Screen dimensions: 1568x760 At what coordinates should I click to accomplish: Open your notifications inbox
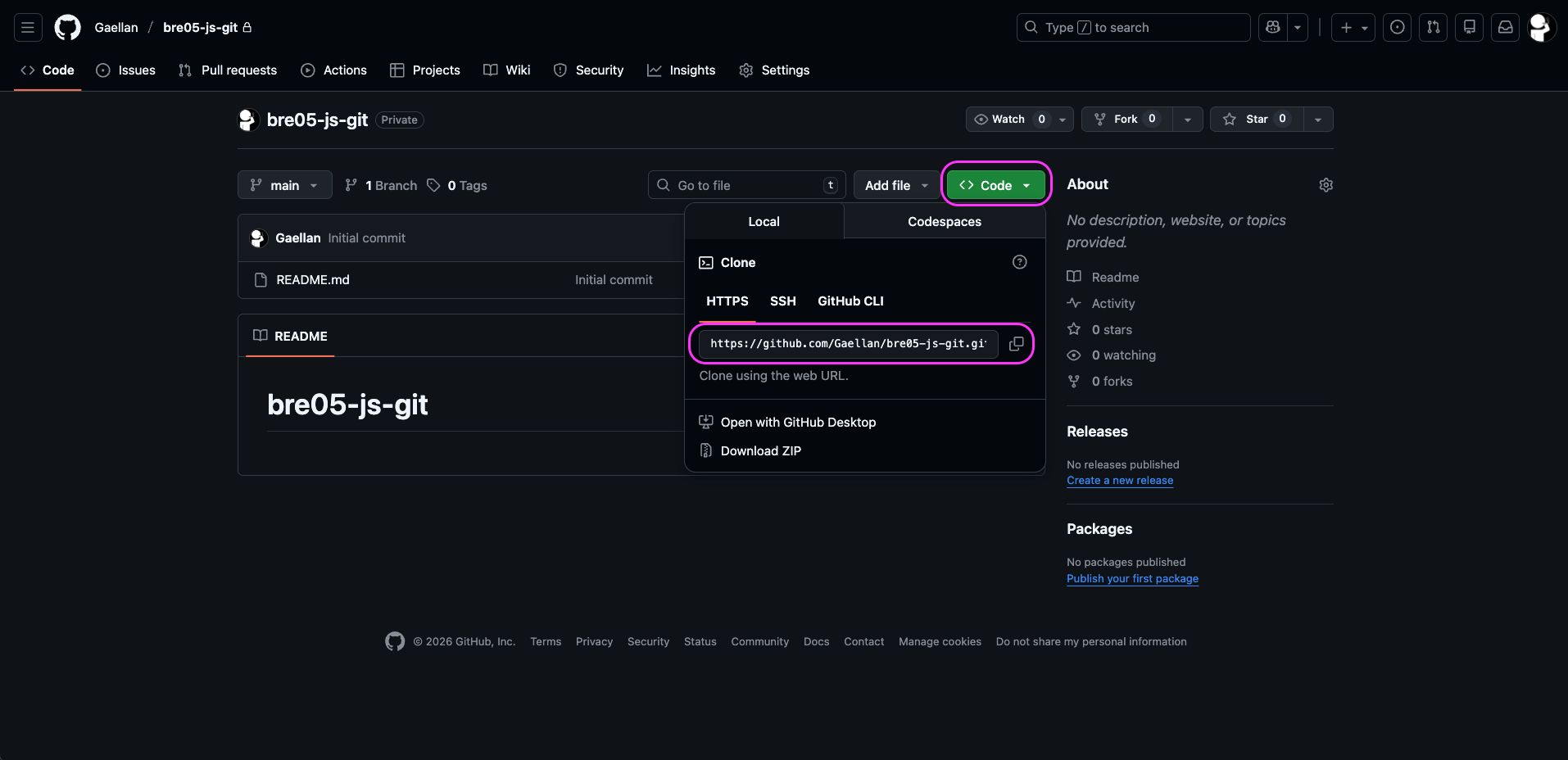pos(1505,27)
